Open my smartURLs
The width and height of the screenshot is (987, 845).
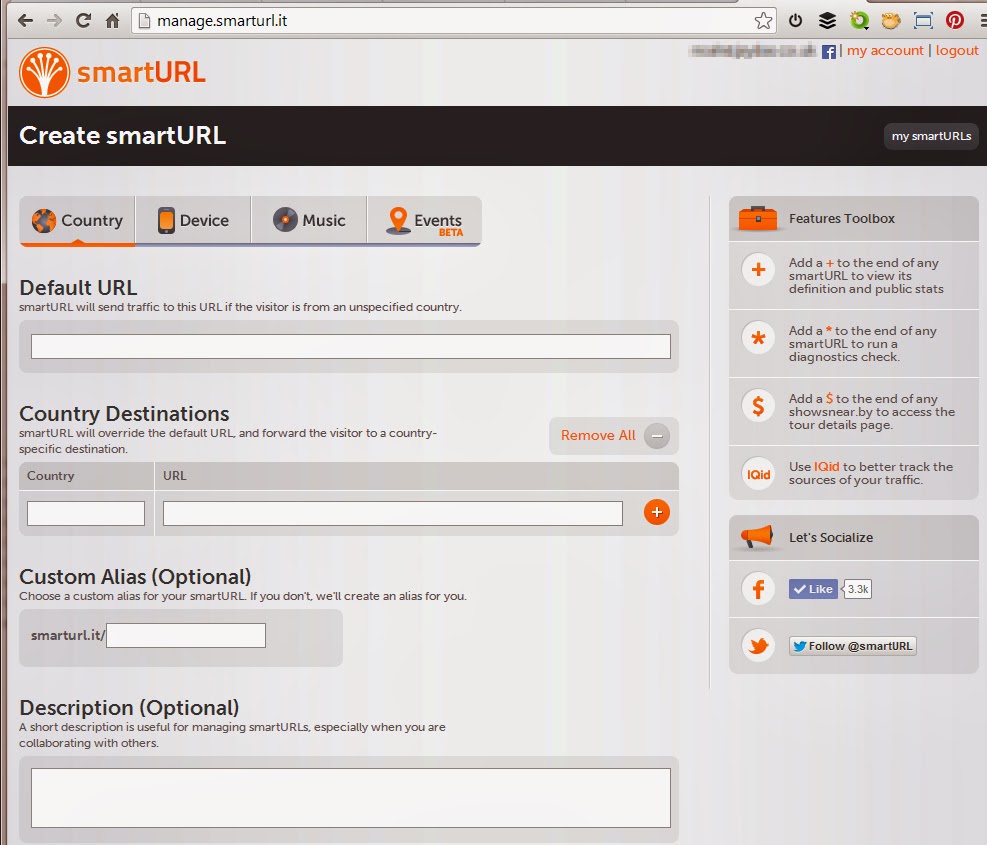click(930, 136)
